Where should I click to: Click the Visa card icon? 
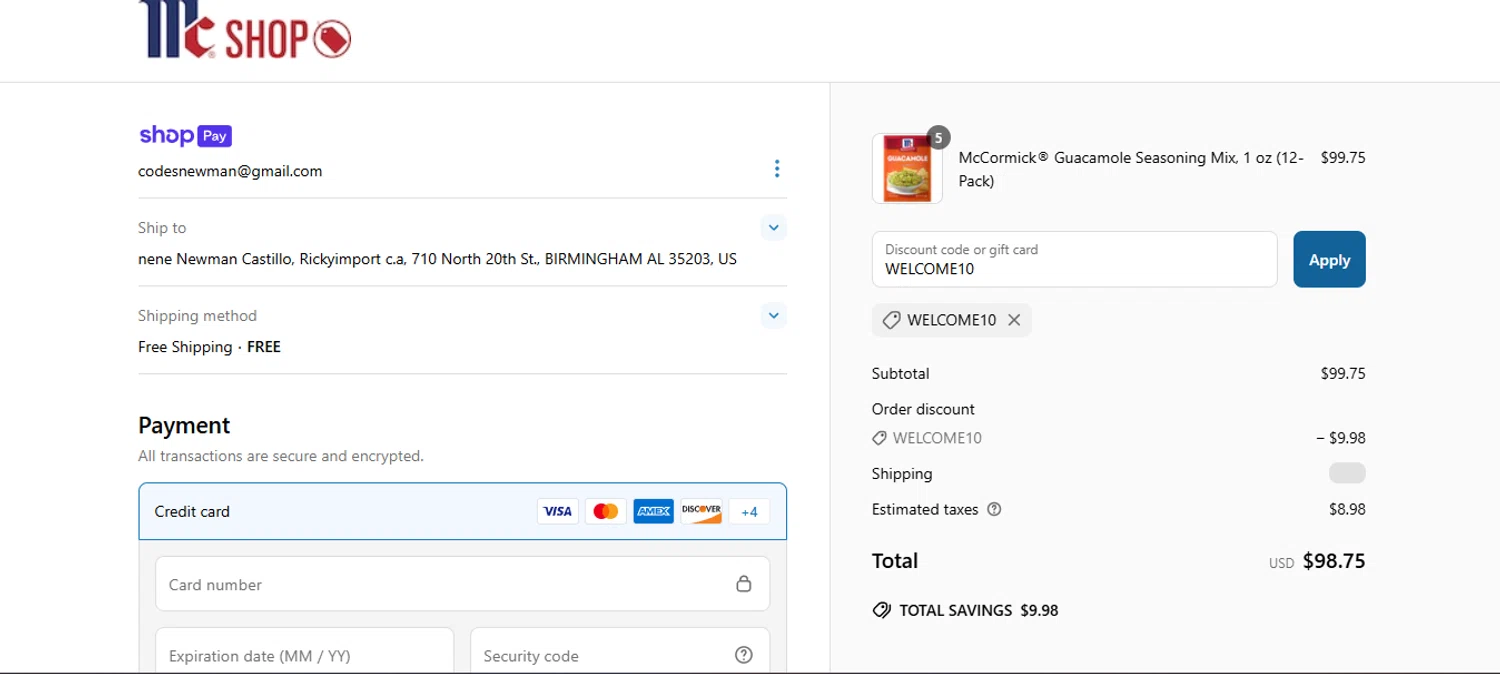pos(557,511)
